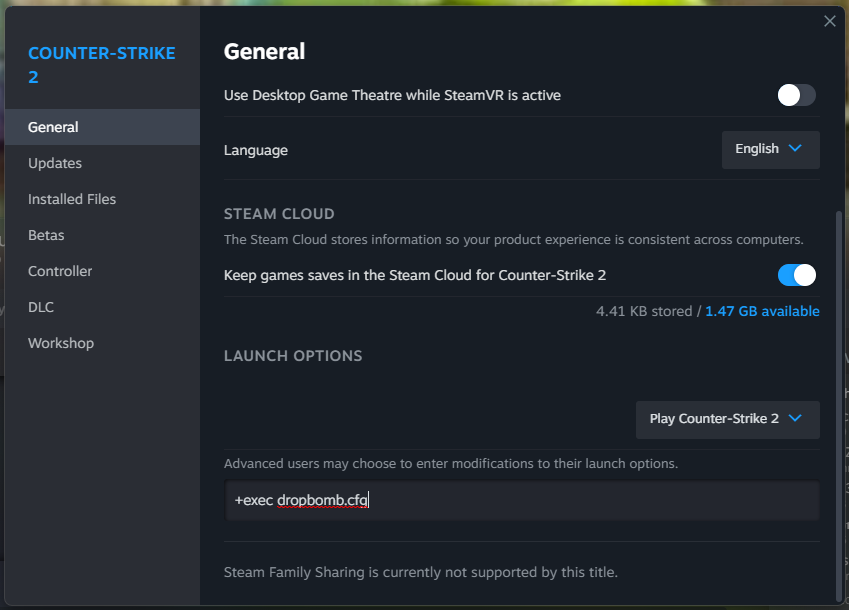
Task: Click the STEAM CLOUD section heading
Action: pos(279,214)
